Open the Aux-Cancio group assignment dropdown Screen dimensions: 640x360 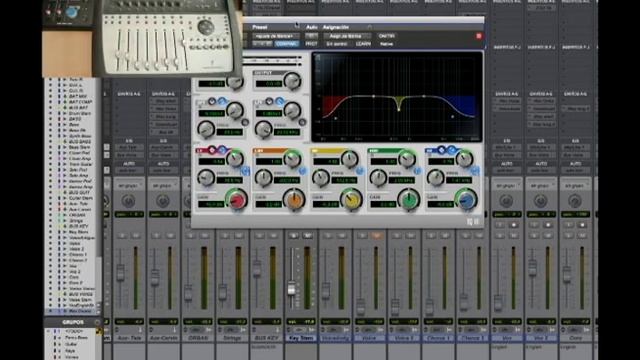[x=162, y=185]
